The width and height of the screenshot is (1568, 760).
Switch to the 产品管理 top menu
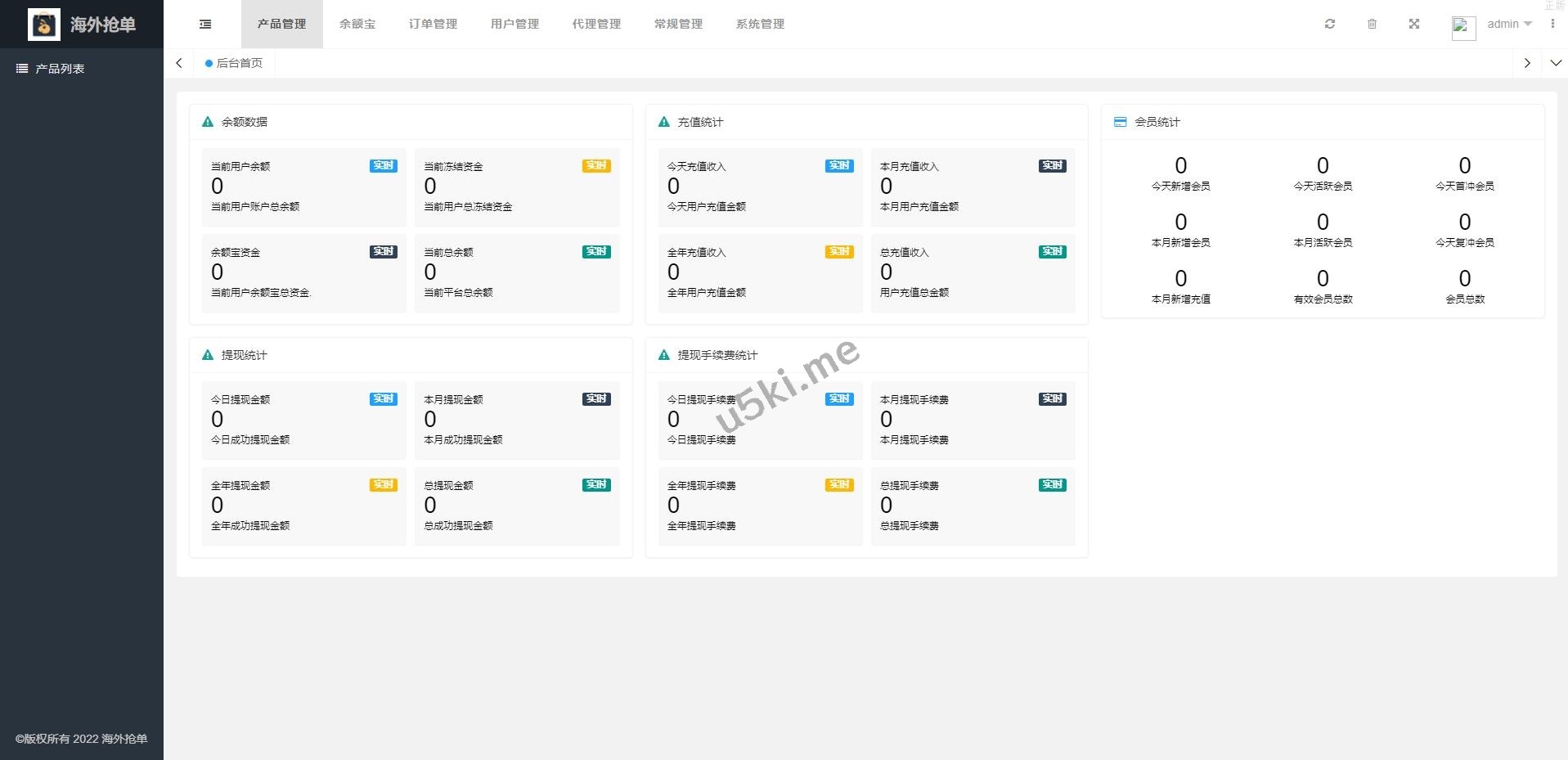pyautogui.click(x=281, y=25)
